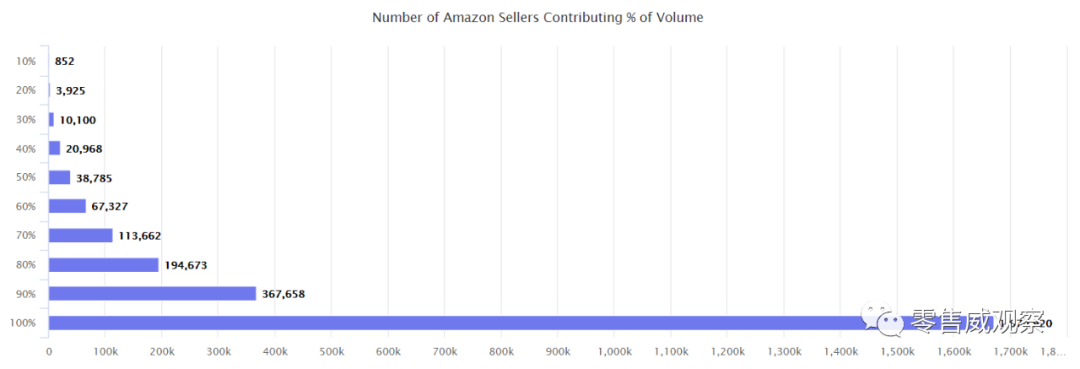Click the 60% bar

click(68, 207)
